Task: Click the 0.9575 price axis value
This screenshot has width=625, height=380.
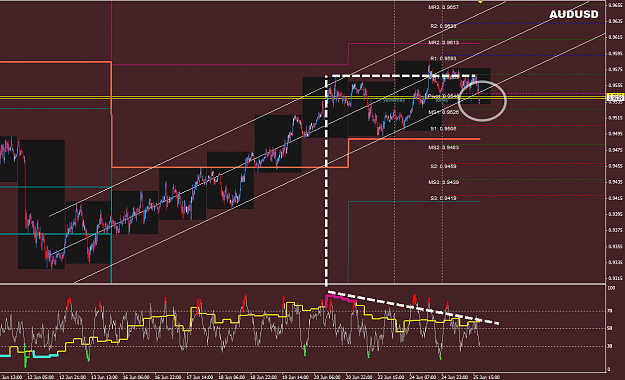Action: point(615,69)
